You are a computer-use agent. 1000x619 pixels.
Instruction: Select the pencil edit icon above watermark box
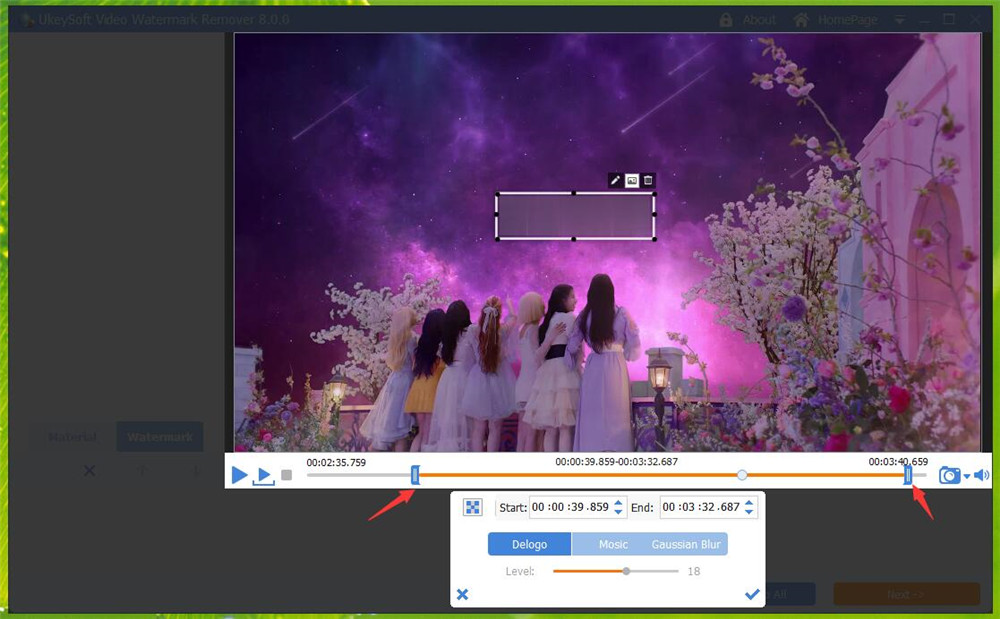pyautogui.click(x=614, y=180)
